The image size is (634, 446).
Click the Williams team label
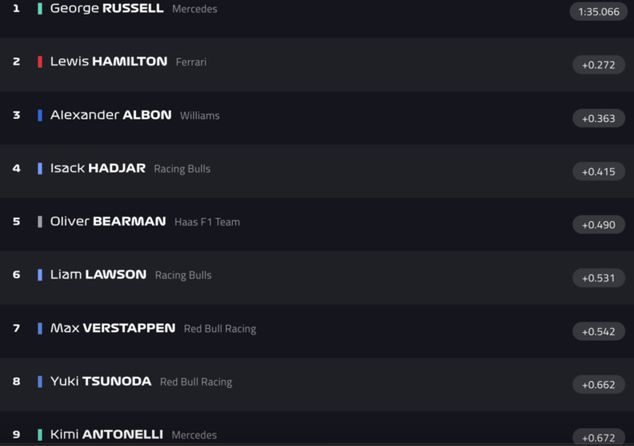tap(199, 116)
